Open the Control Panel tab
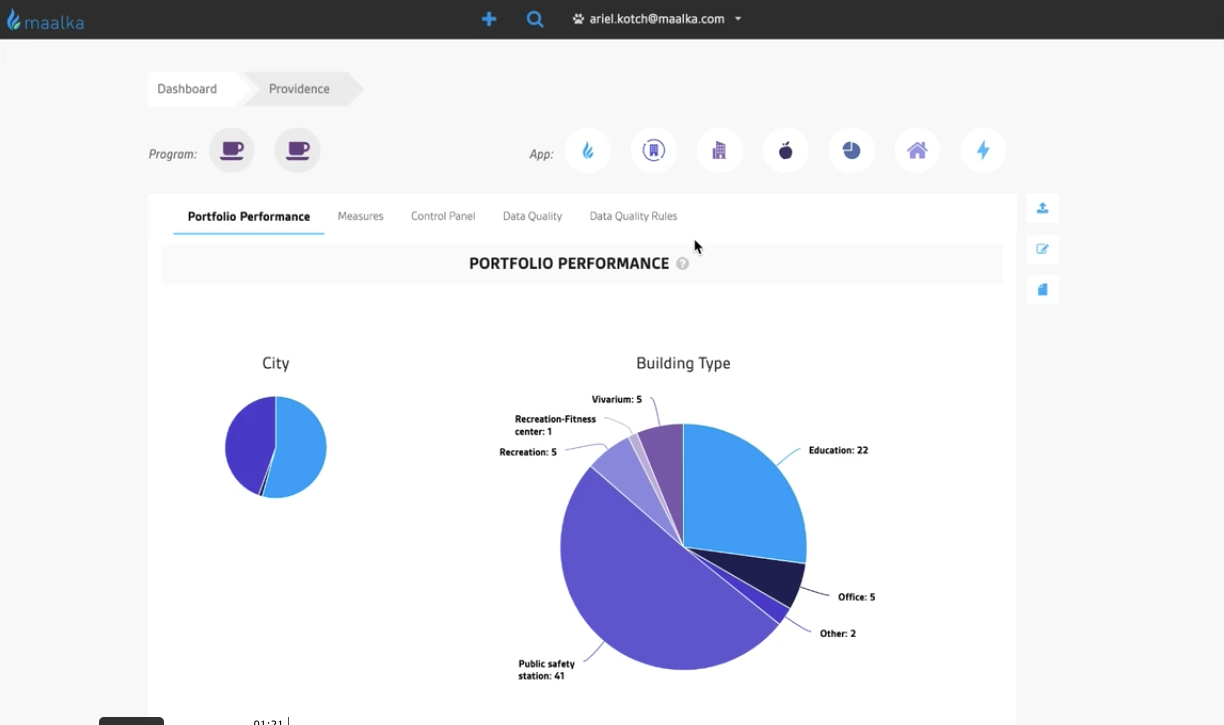 point(443,216)
